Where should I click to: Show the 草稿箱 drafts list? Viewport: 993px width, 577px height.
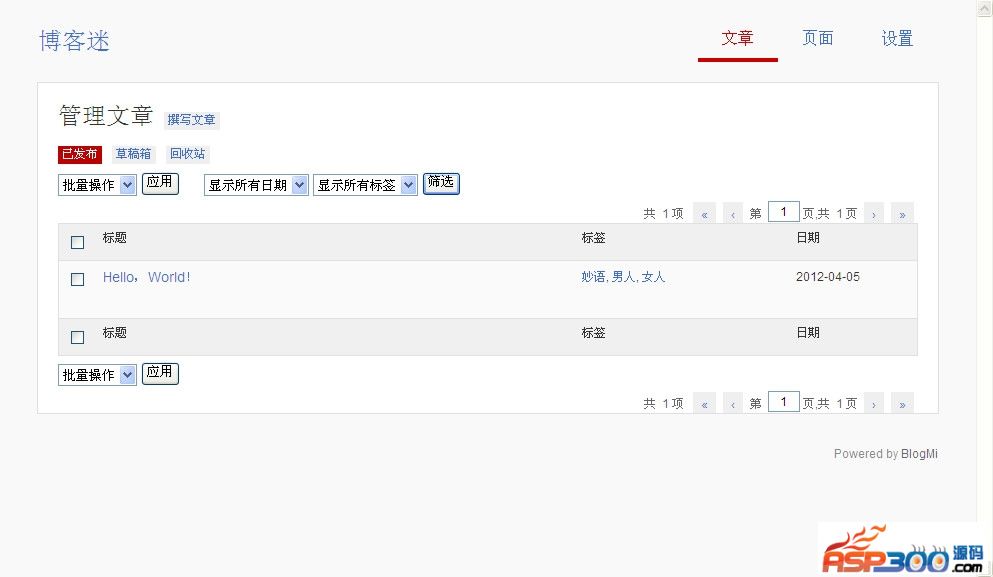coord(133,154)
